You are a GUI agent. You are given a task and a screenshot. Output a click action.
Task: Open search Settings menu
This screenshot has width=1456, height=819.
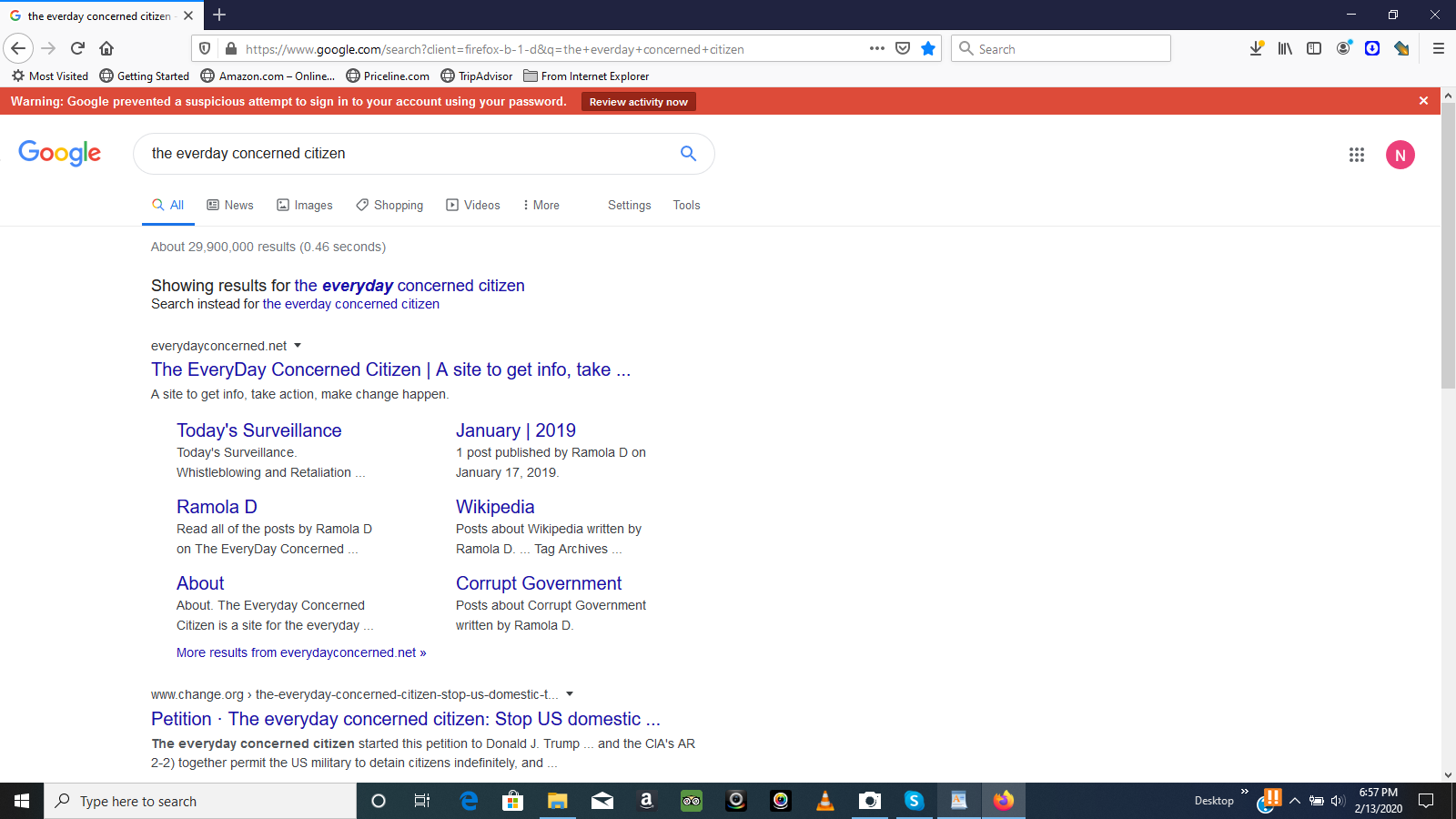coord(630,206)
